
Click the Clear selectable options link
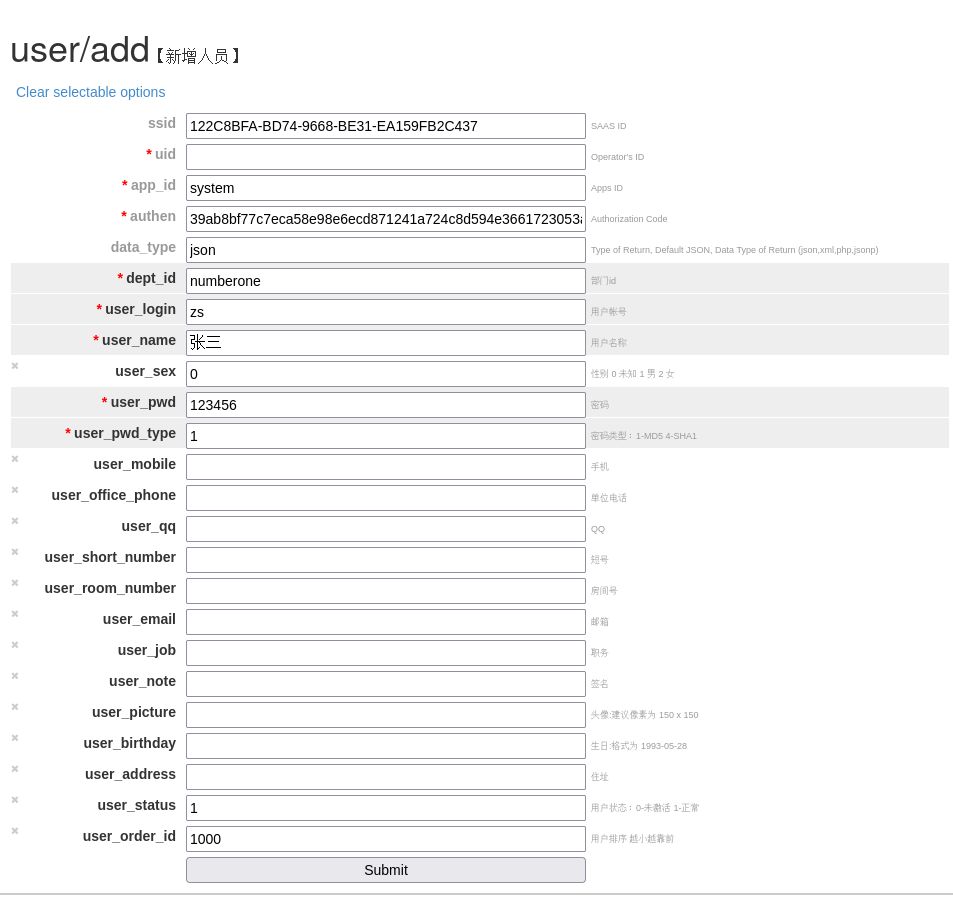pos(90,92)
